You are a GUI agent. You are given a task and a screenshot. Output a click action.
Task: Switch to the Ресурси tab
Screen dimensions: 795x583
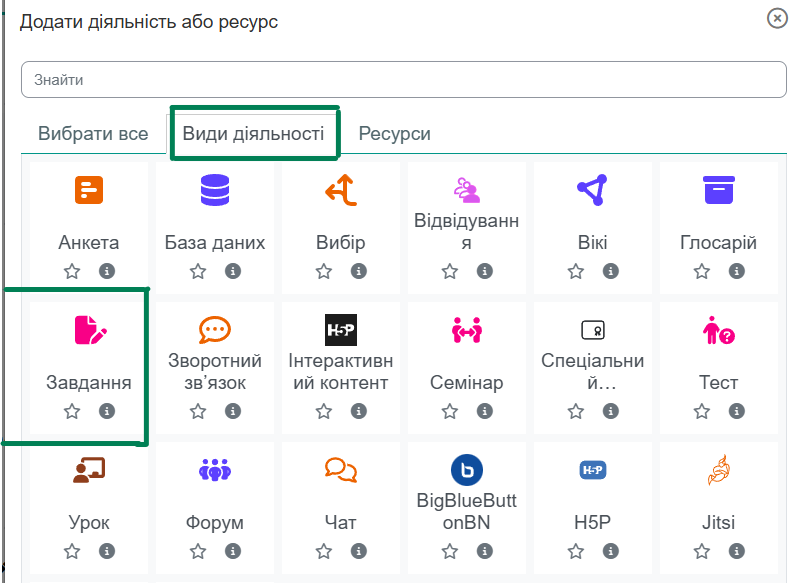click(395, 134)
